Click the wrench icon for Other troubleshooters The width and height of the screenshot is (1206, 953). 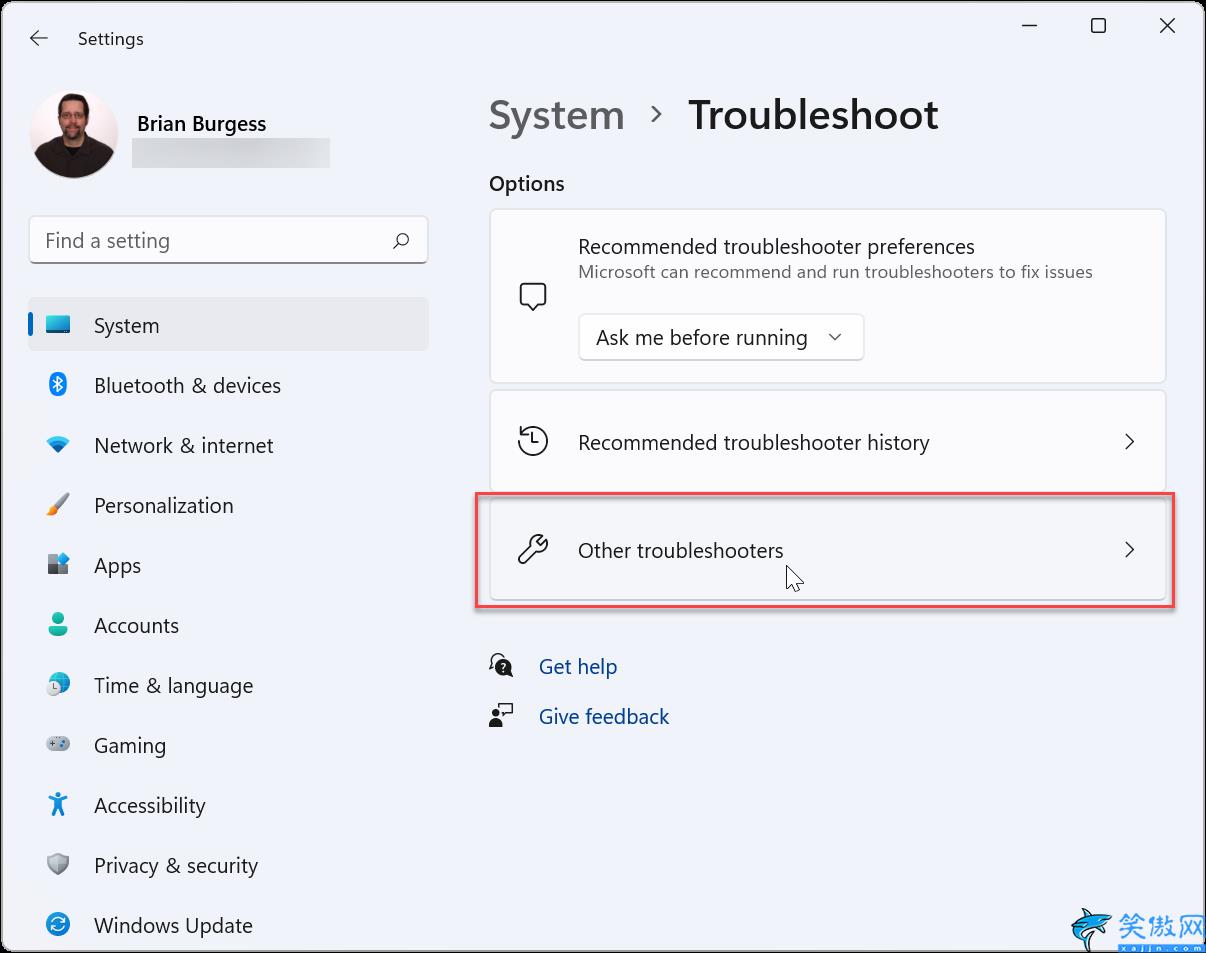click(x=533, y=549)
